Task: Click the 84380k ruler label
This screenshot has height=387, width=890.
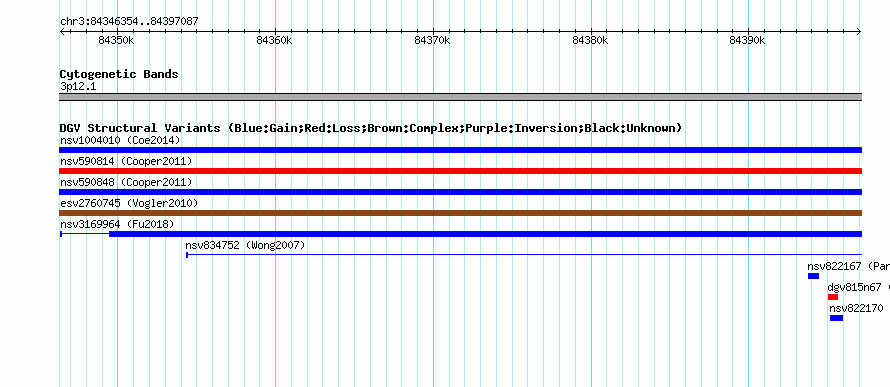Action: [590, 40]
